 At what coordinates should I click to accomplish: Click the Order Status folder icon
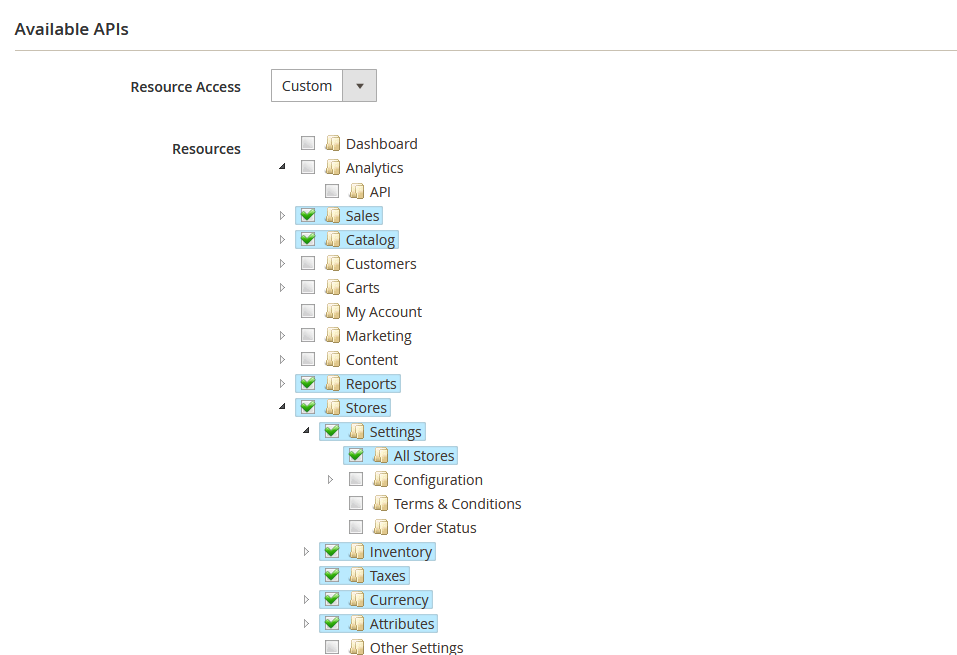click(x=381, y=527)
